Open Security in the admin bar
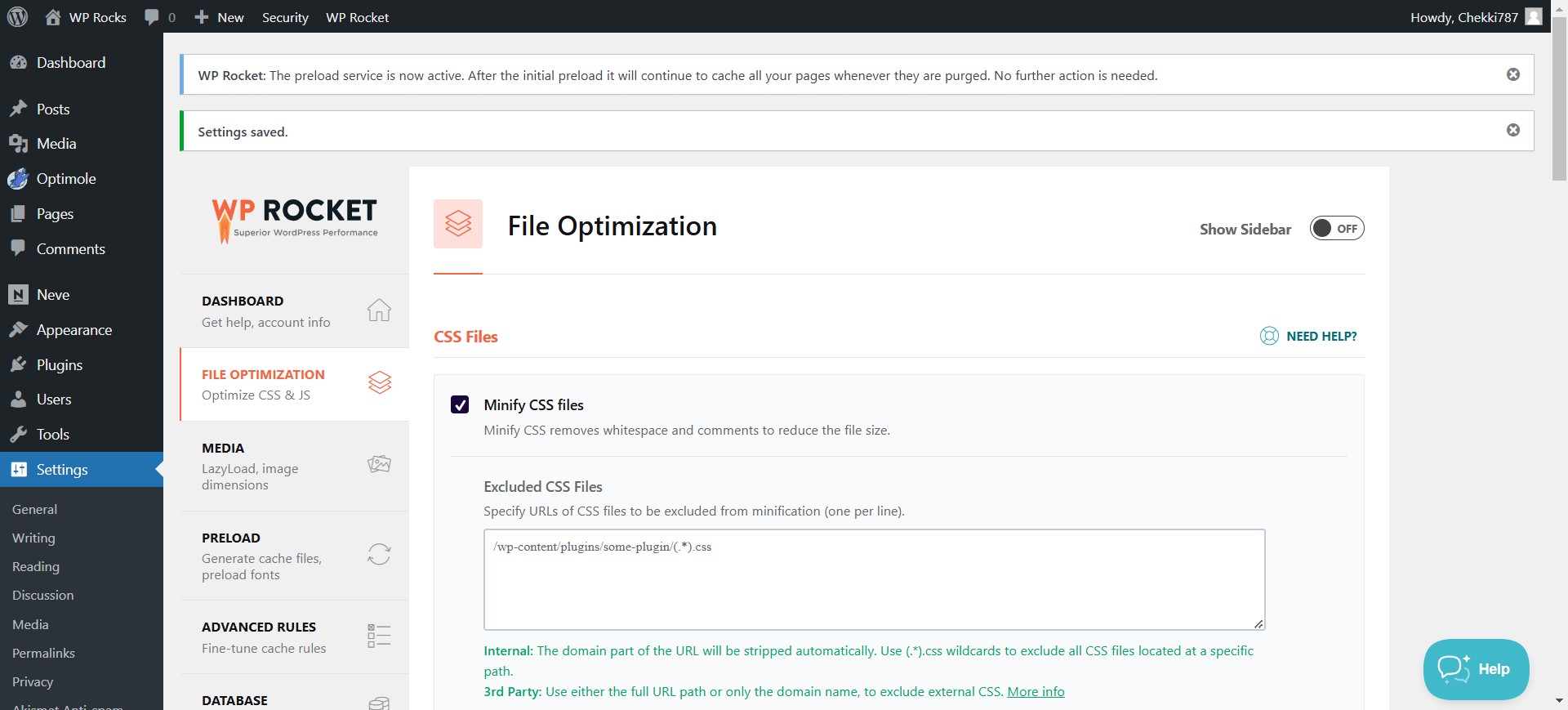Viewport: 1568px width, 710px height. (285, 17)
